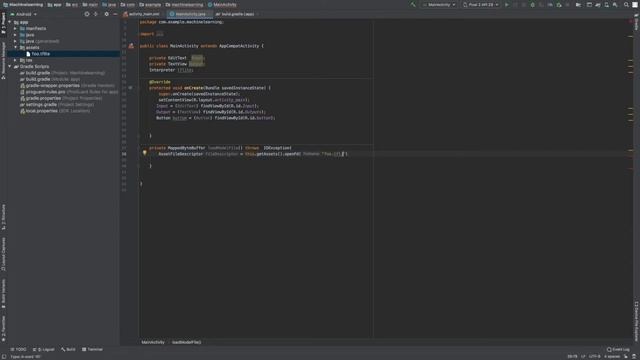Open the Device File Explorer side panel
The height and width of the screenshot is (360, 640).
(636, 322)
